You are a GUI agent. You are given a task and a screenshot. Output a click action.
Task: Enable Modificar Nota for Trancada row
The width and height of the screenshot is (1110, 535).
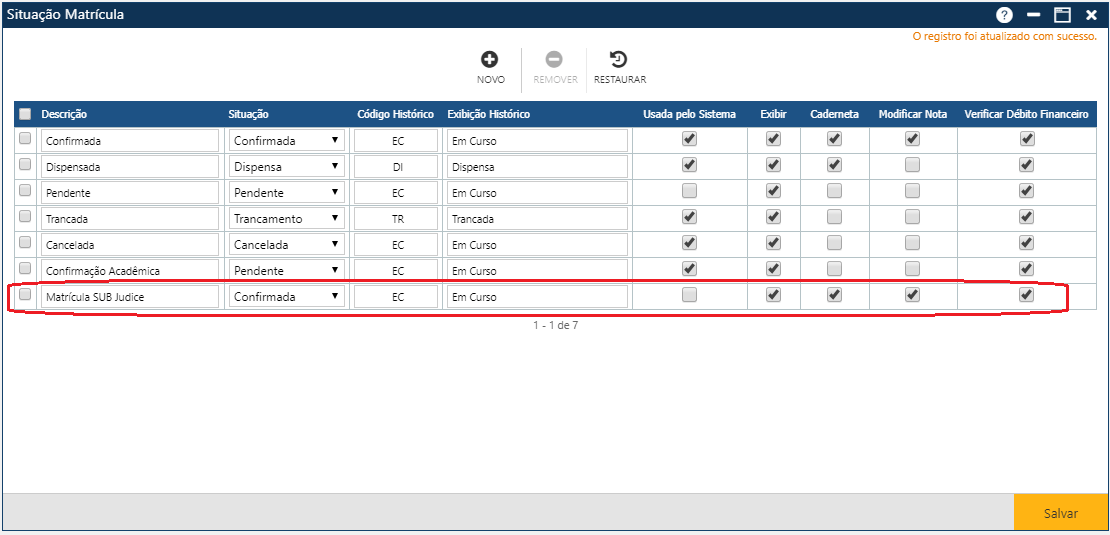pyautogui.click(x=912, y=217)
